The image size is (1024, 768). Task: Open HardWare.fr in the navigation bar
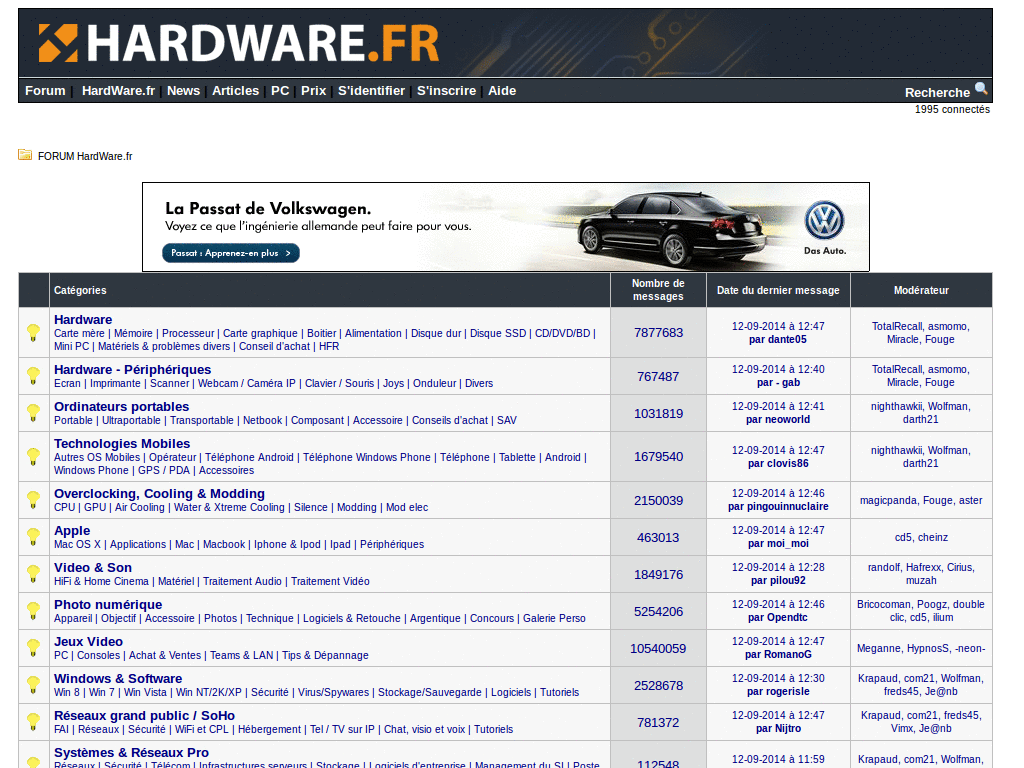[x=118, y=91]
